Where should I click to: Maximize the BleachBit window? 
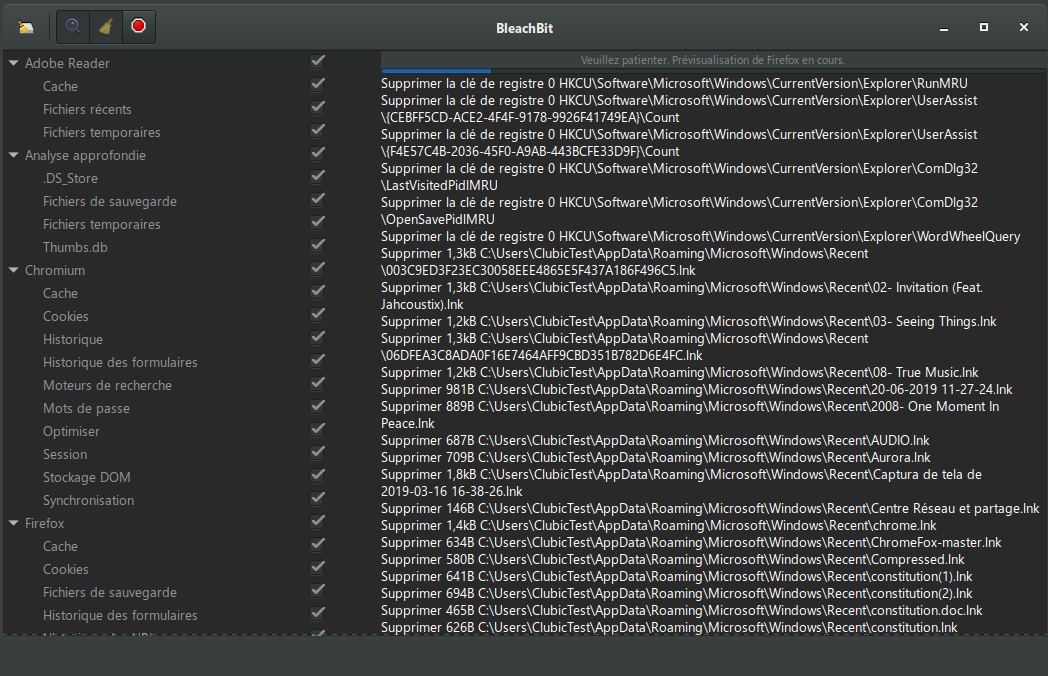coord(984,27)
